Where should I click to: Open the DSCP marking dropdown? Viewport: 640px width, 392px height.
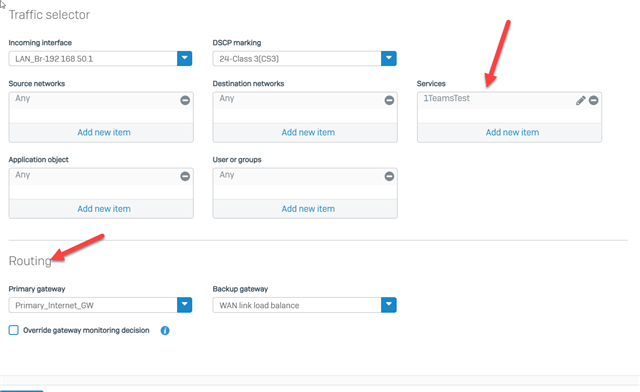point(389,58)
